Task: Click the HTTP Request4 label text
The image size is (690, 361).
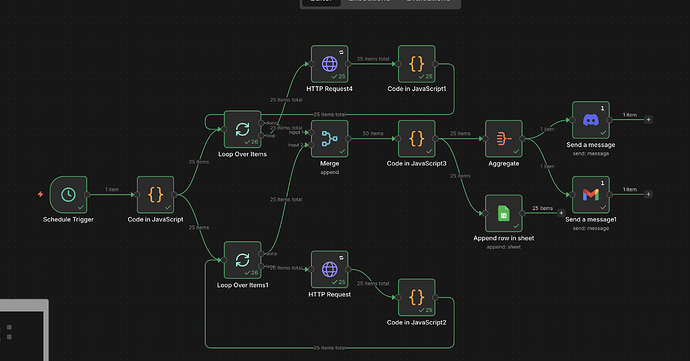Action: tap(330, 88)
